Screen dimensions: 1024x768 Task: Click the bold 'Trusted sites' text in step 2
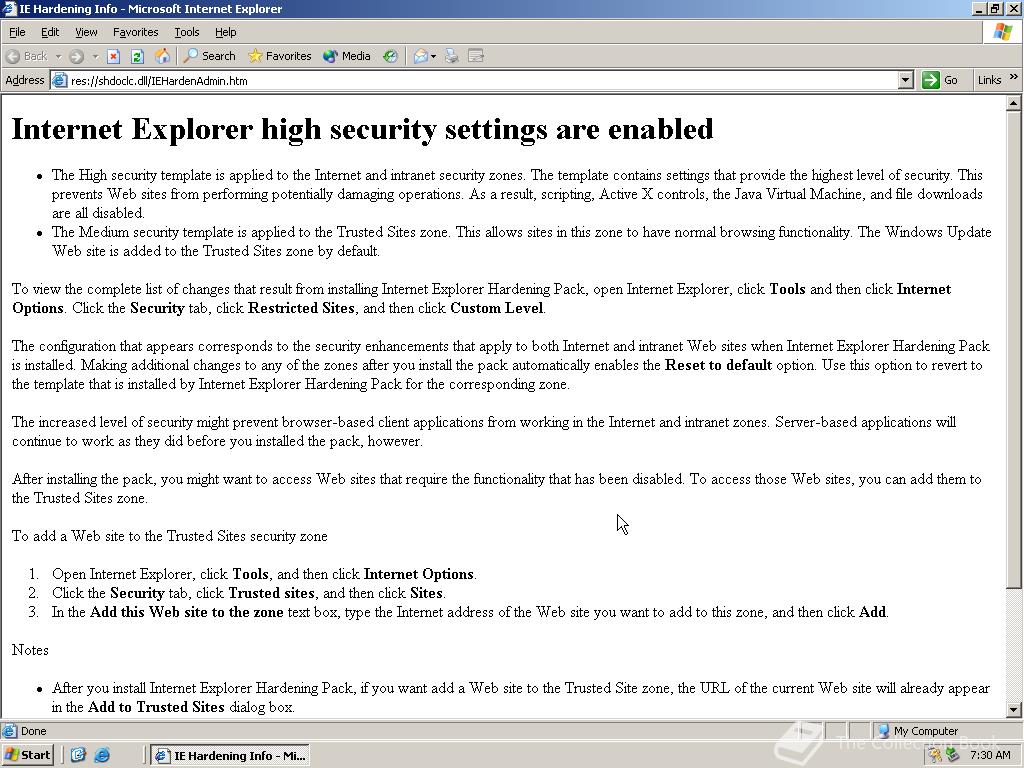tap(271, 593)
